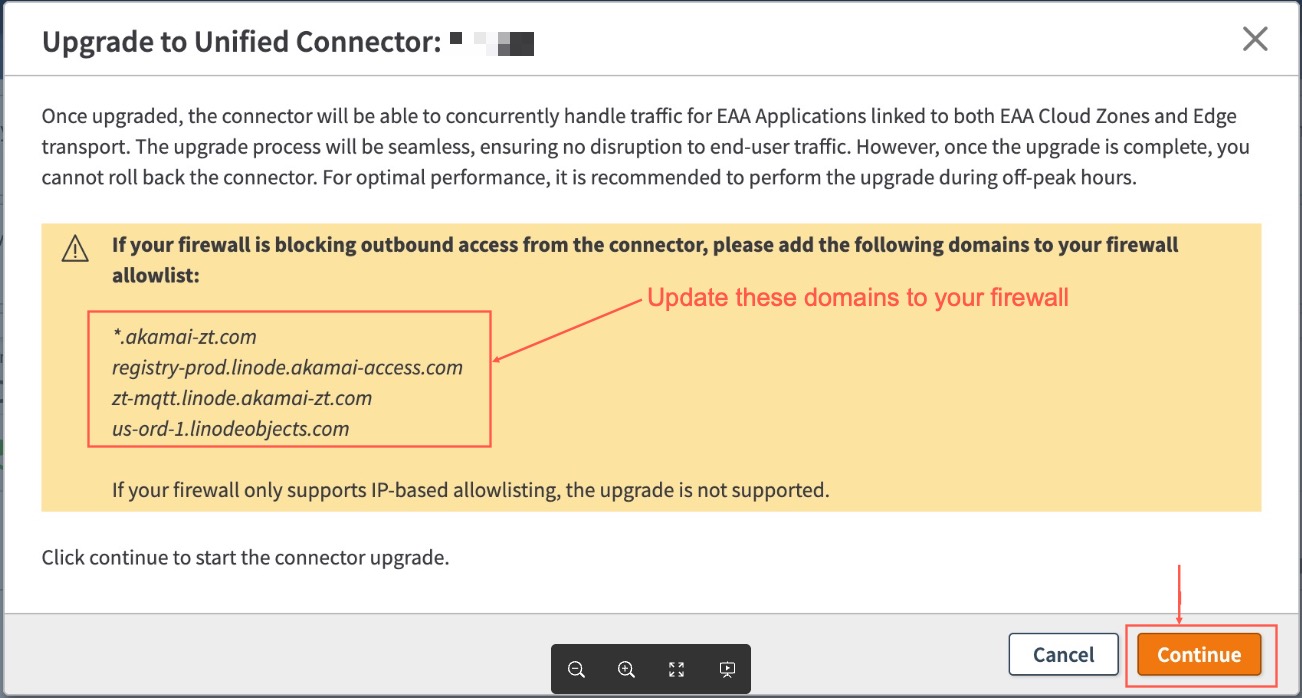1302x698 pixels.
Task: Click the intro paragraph about EAA Applications
Action: click(x=645, y=147)
